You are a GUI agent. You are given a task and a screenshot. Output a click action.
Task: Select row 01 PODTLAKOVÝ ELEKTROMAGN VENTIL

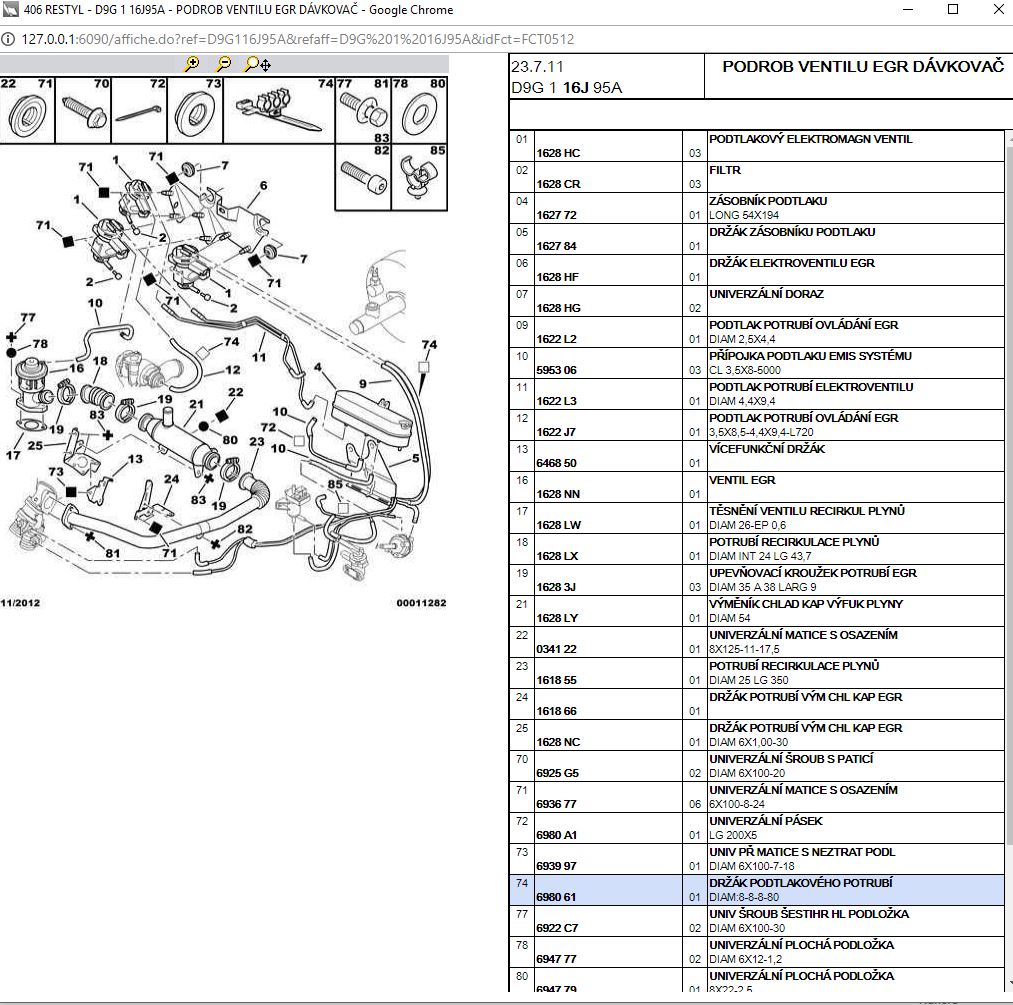[x=757, y=146]
